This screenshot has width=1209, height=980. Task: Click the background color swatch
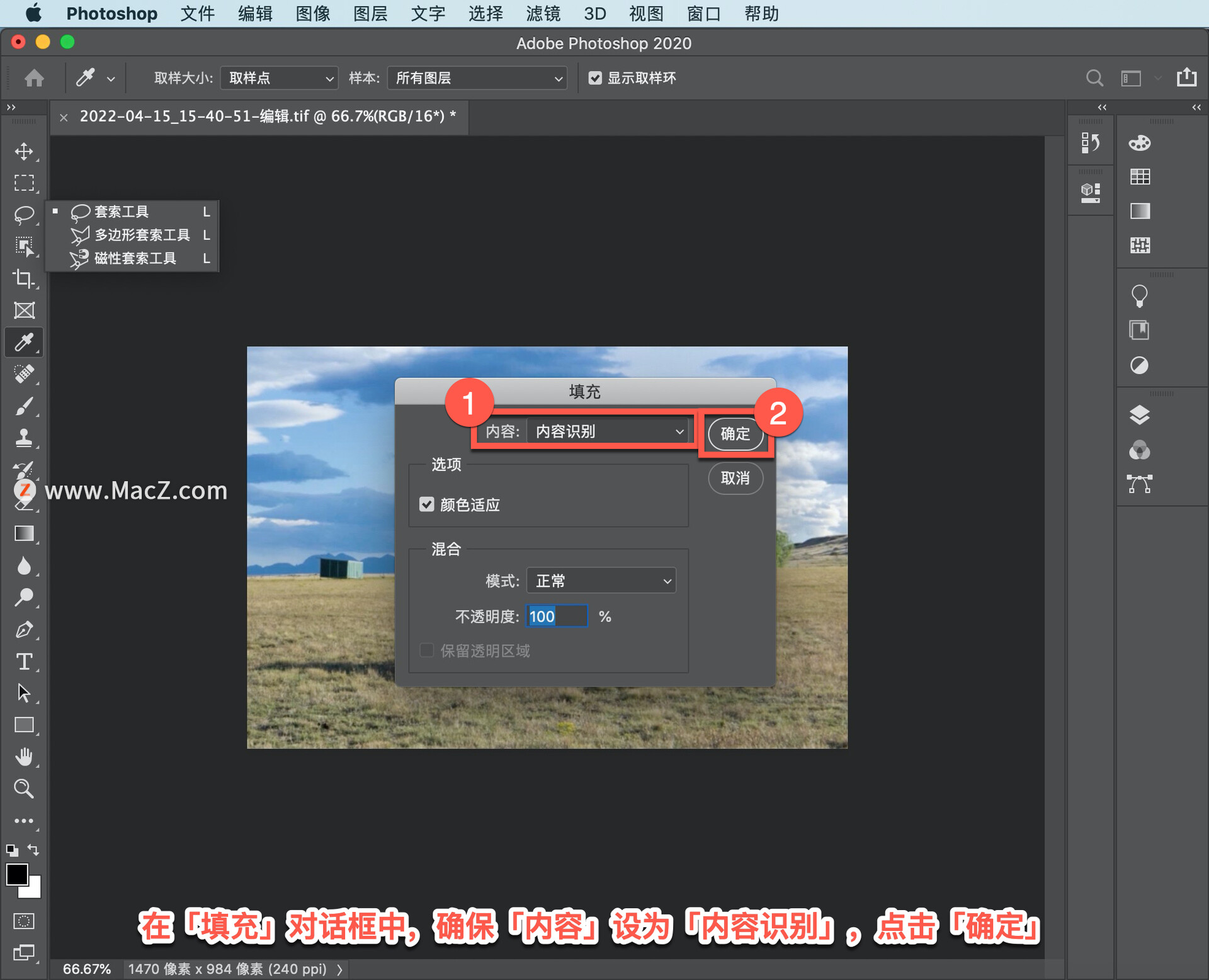pos(33,890)
